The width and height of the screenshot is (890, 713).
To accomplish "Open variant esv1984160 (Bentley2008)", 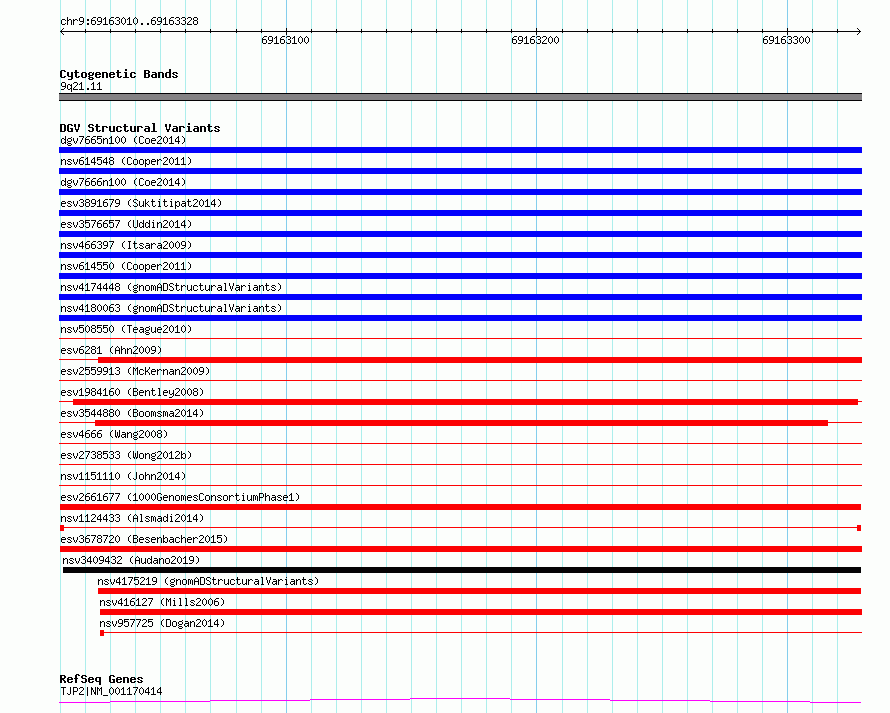I will pyautogui.click(x=132, y=392).
